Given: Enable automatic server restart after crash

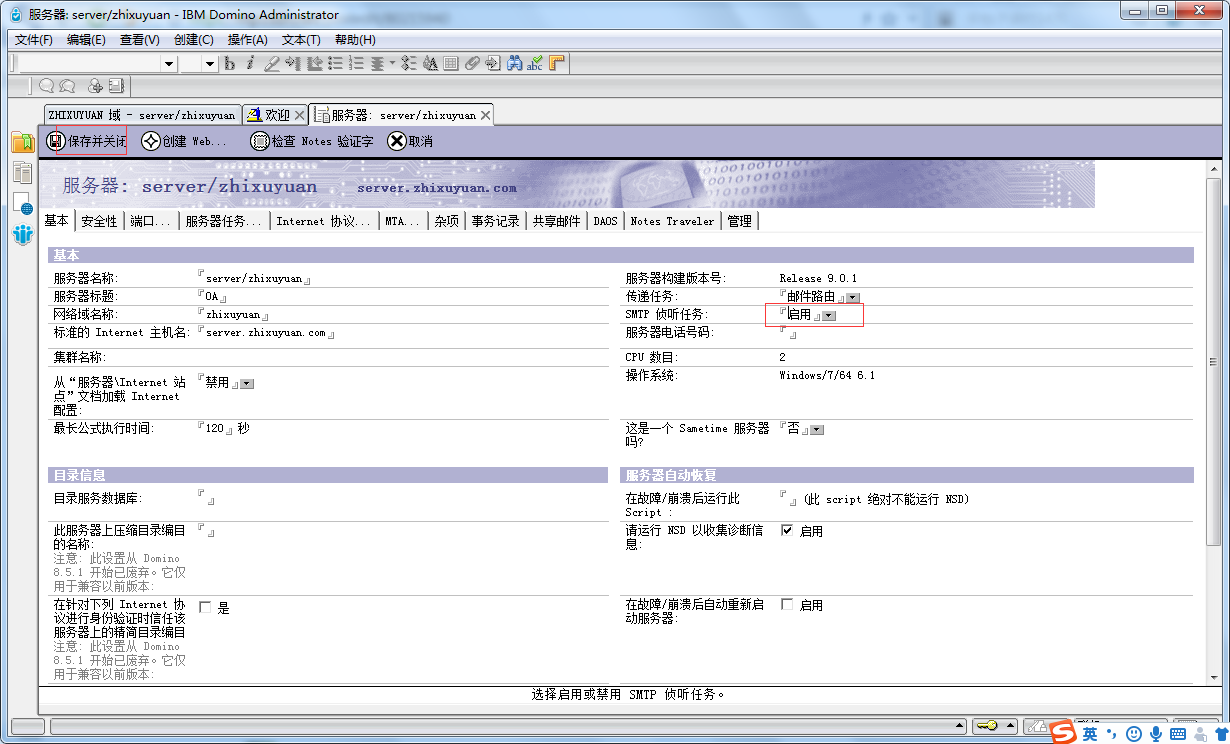Looking at the screenshot, I should pos(787,605).
